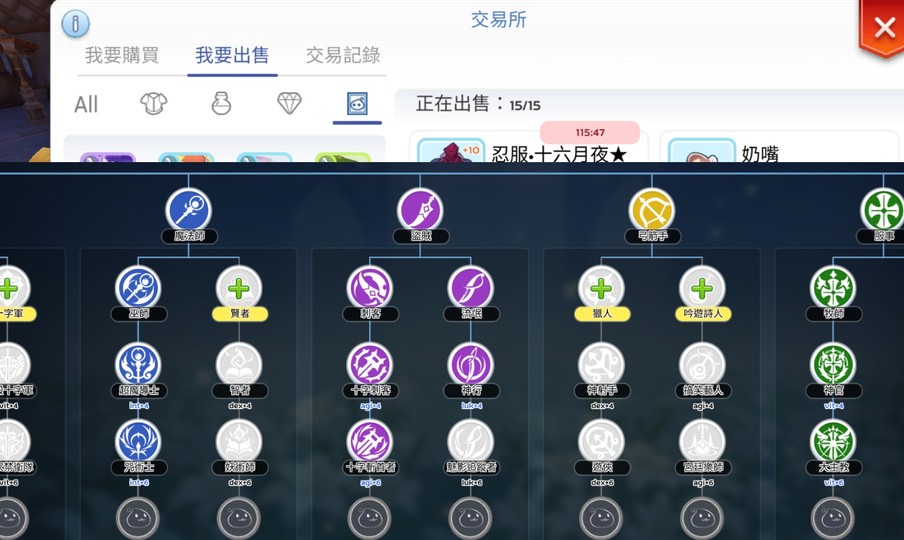Image resolution: width=904 pixels, height=540 pixels.
Task: Filter by potion bottle icon
Action: point(221,104)
